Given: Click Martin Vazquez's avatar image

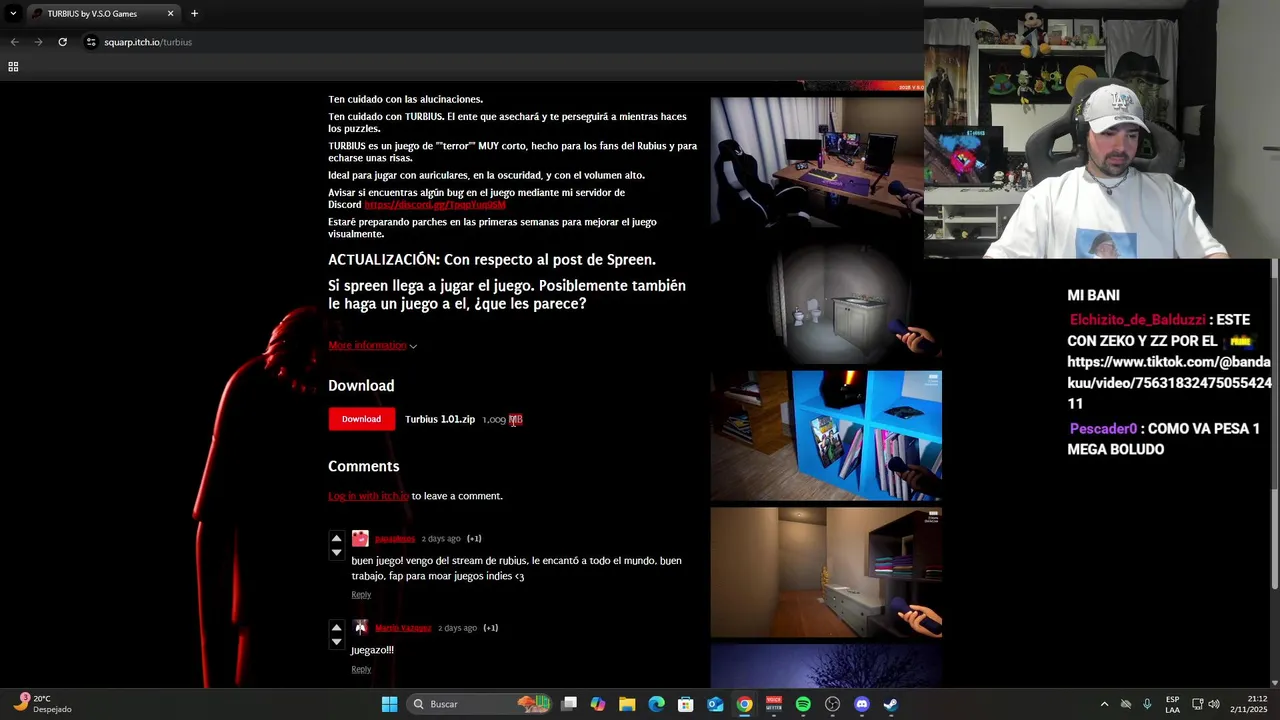Looking at the screenshot, I should [x=360, y=628].
